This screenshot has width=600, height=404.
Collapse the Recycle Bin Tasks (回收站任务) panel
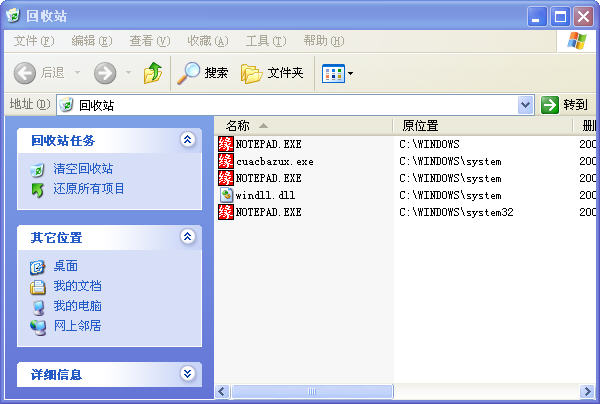coord(188,140)
